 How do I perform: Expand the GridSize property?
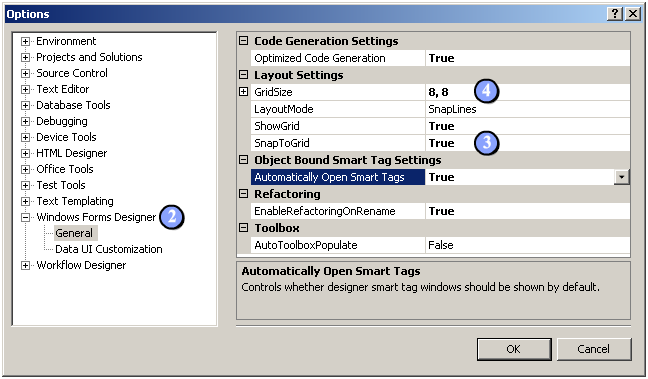(243, 92)
